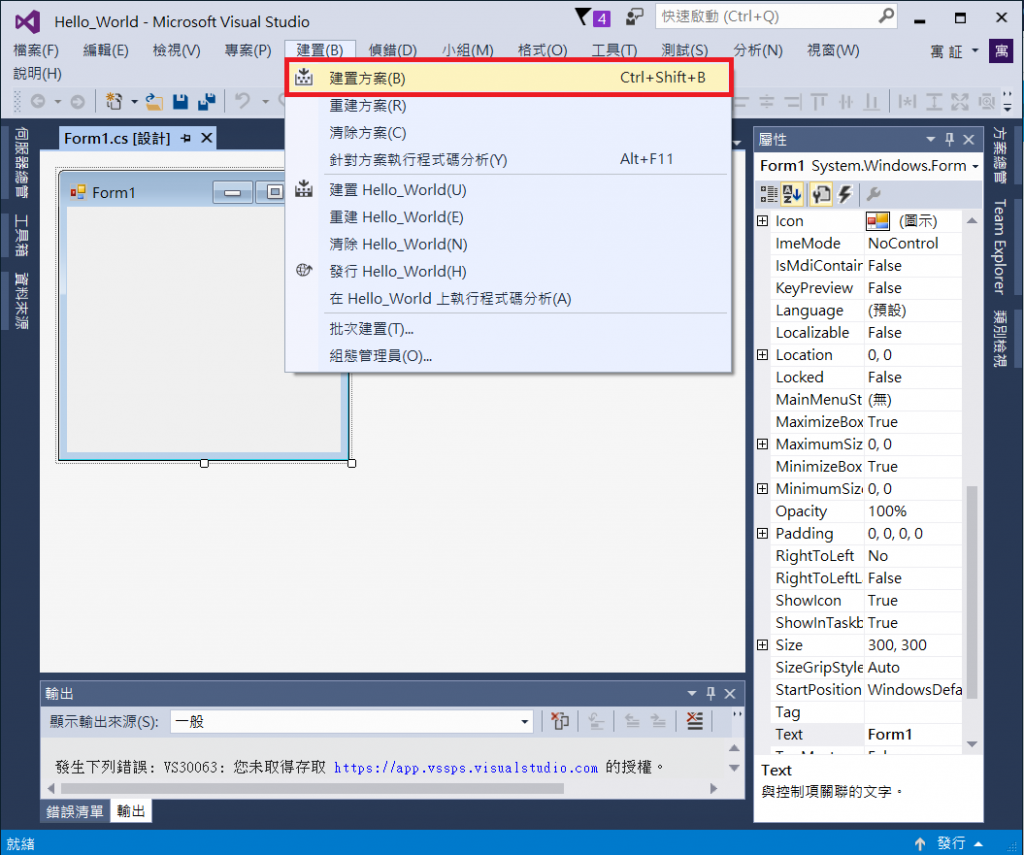Click the Alphabetical sort icon in Properties

click(792, 194)
